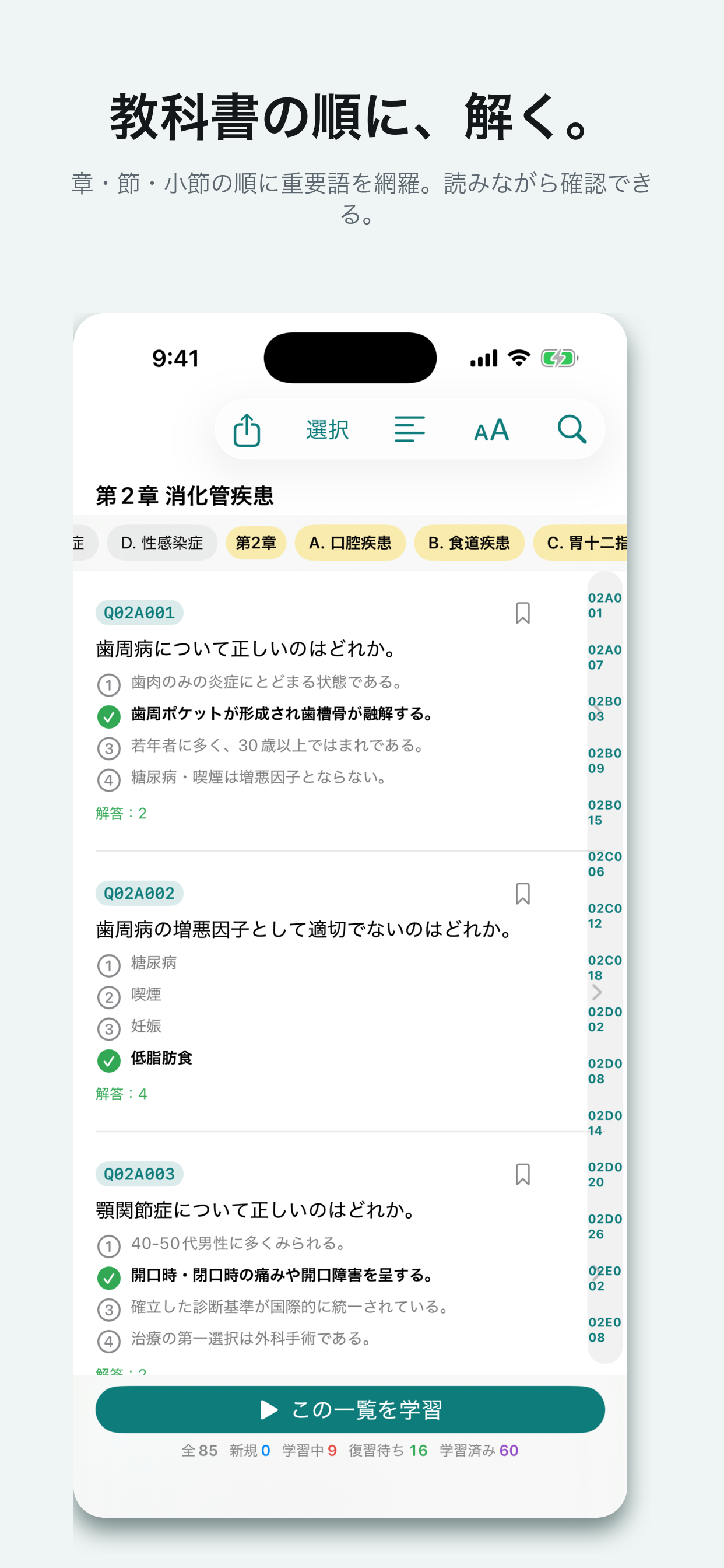Screen dimensions: 724x1568
Task: Jump to index entry 02E002
Action: tap(604, 1277)
